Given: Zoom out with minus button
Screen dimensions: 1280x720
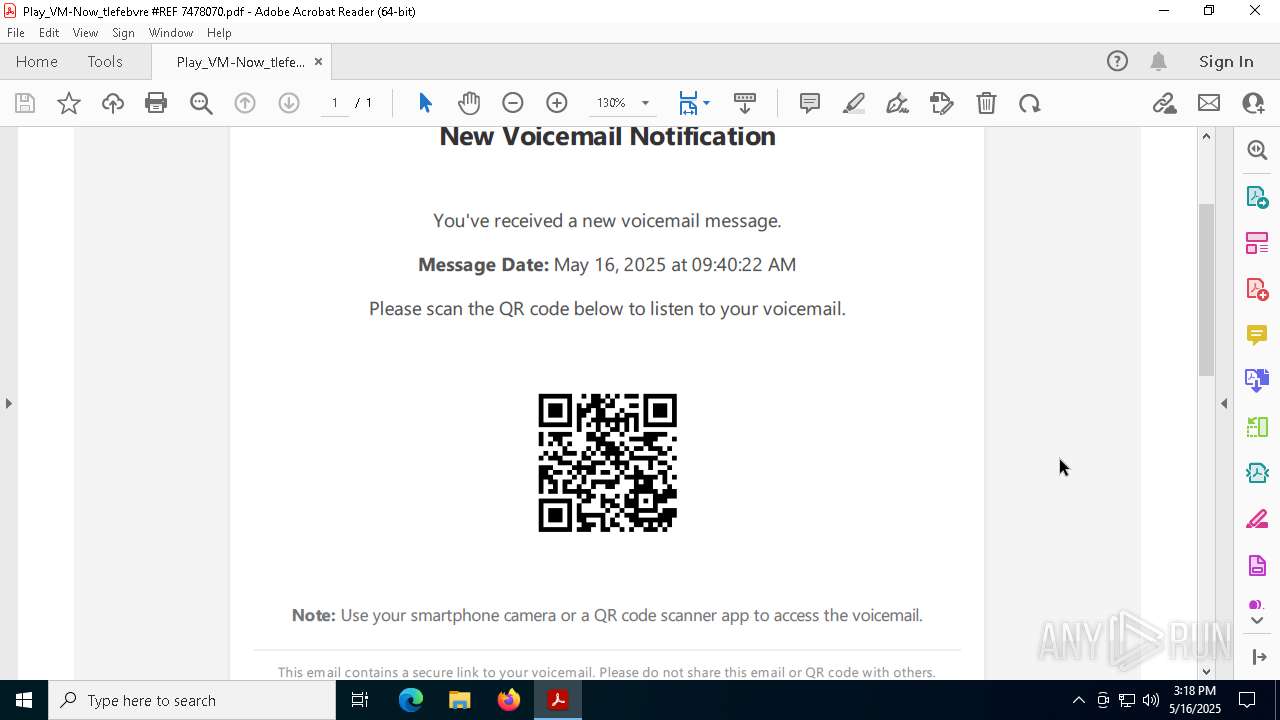Looking at the screenshot, I should pos(513,103).
